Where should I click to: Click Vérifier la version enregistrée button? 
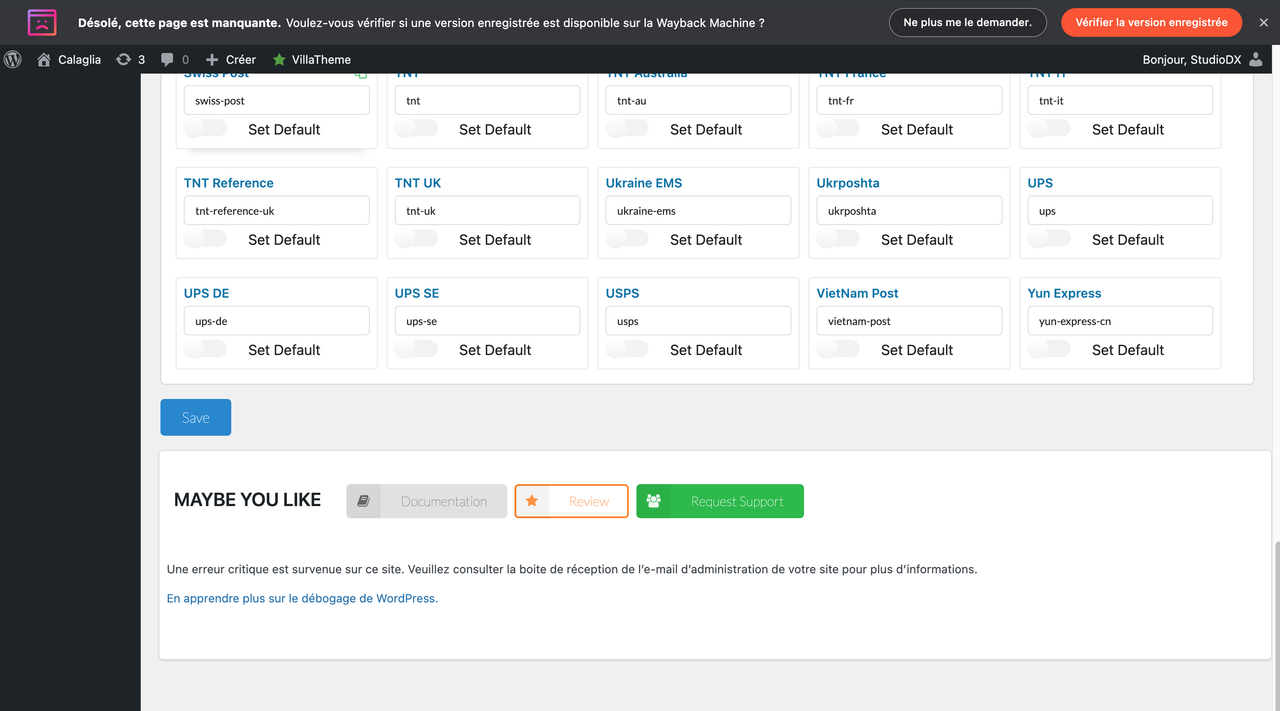pyautogui.click(x=1151, y=22)
